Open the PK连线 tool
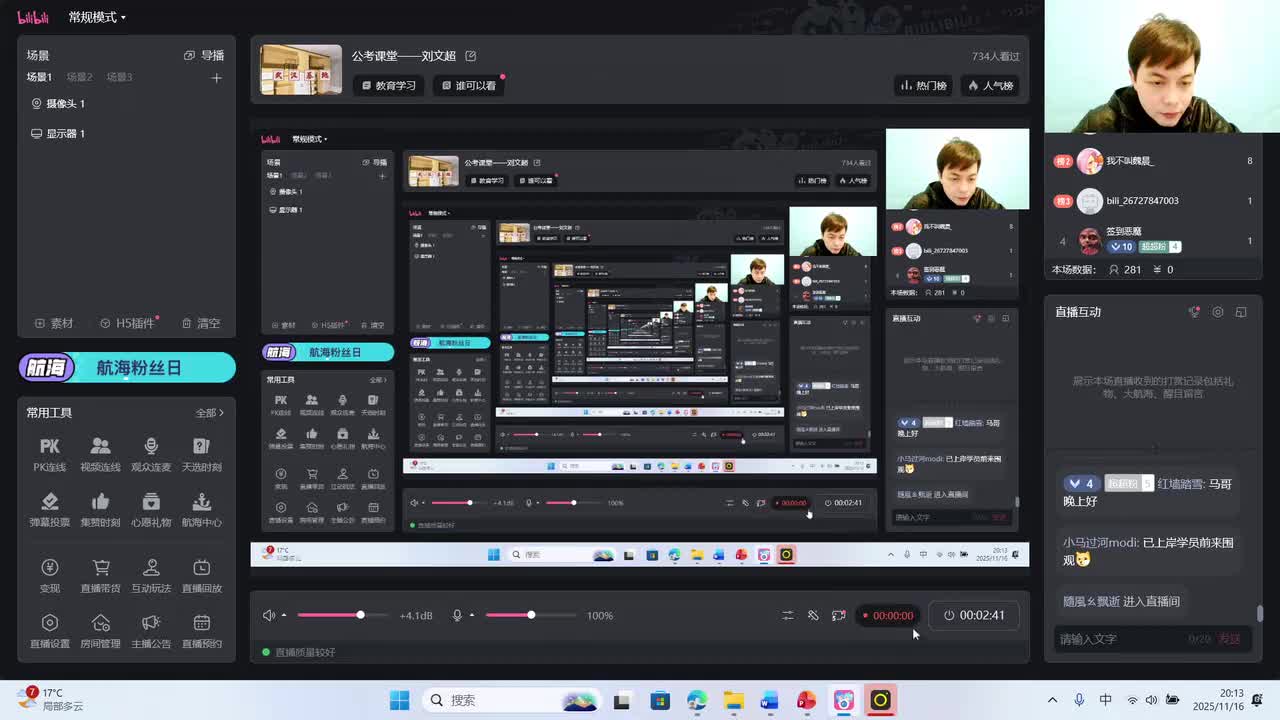 [x=50, y=454]
